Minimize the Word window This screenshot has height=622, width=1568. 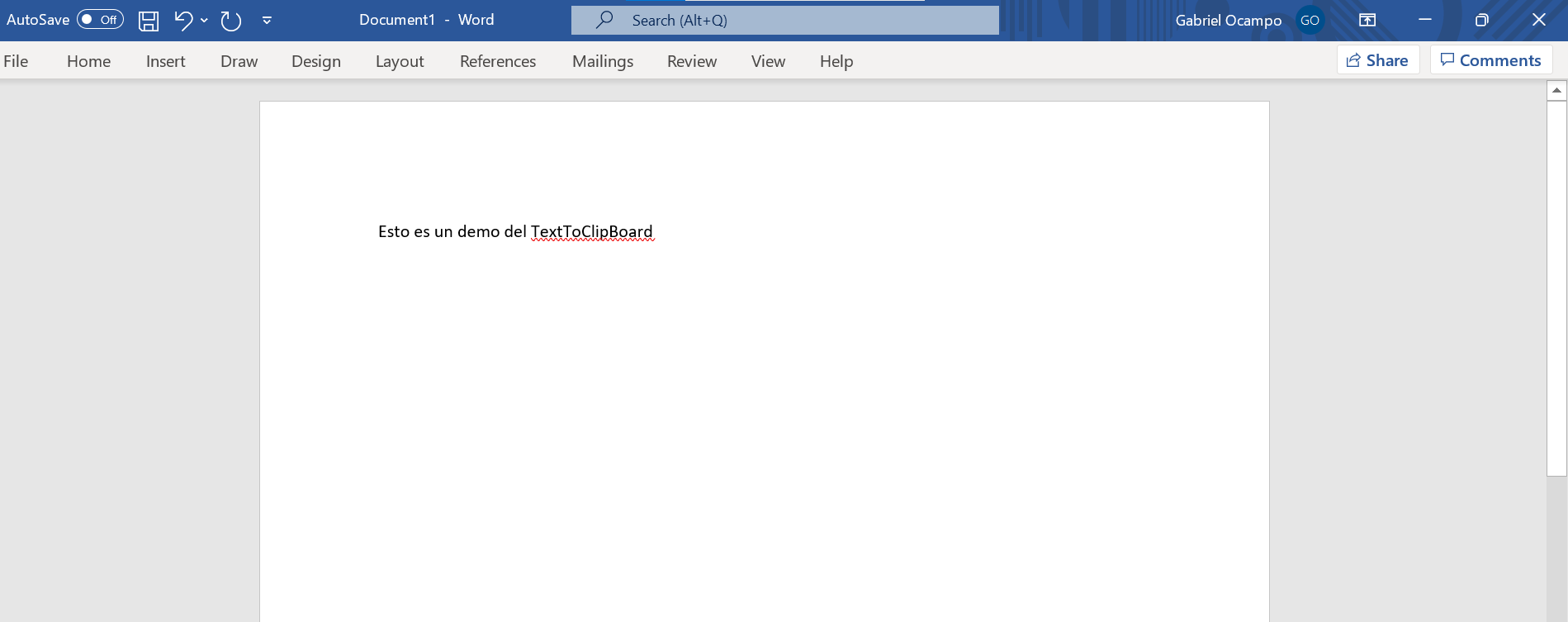coord(1425,20)
